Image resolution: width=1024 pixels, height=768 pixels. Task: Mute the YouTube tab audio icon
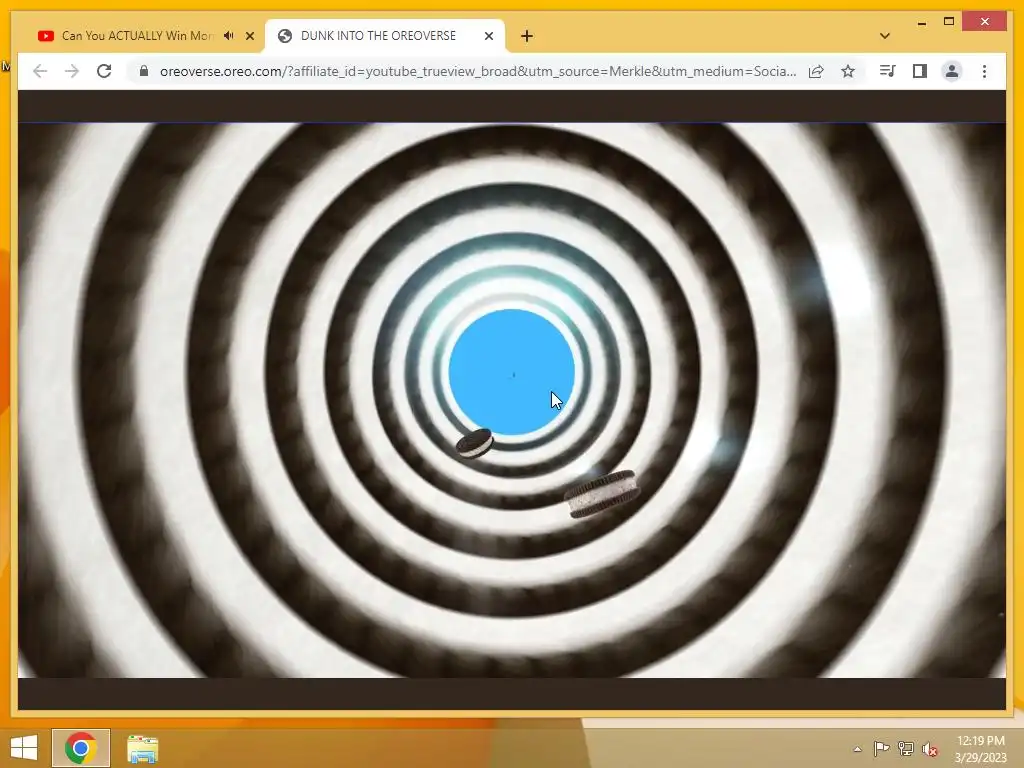click(229, 35)
